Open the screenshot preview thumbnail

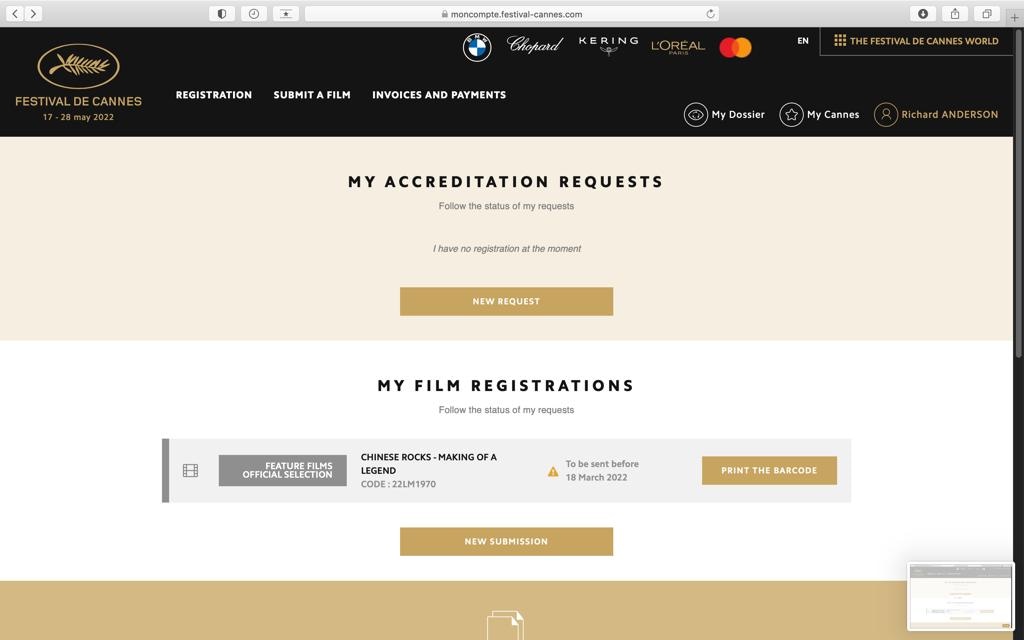coord(961,596)
